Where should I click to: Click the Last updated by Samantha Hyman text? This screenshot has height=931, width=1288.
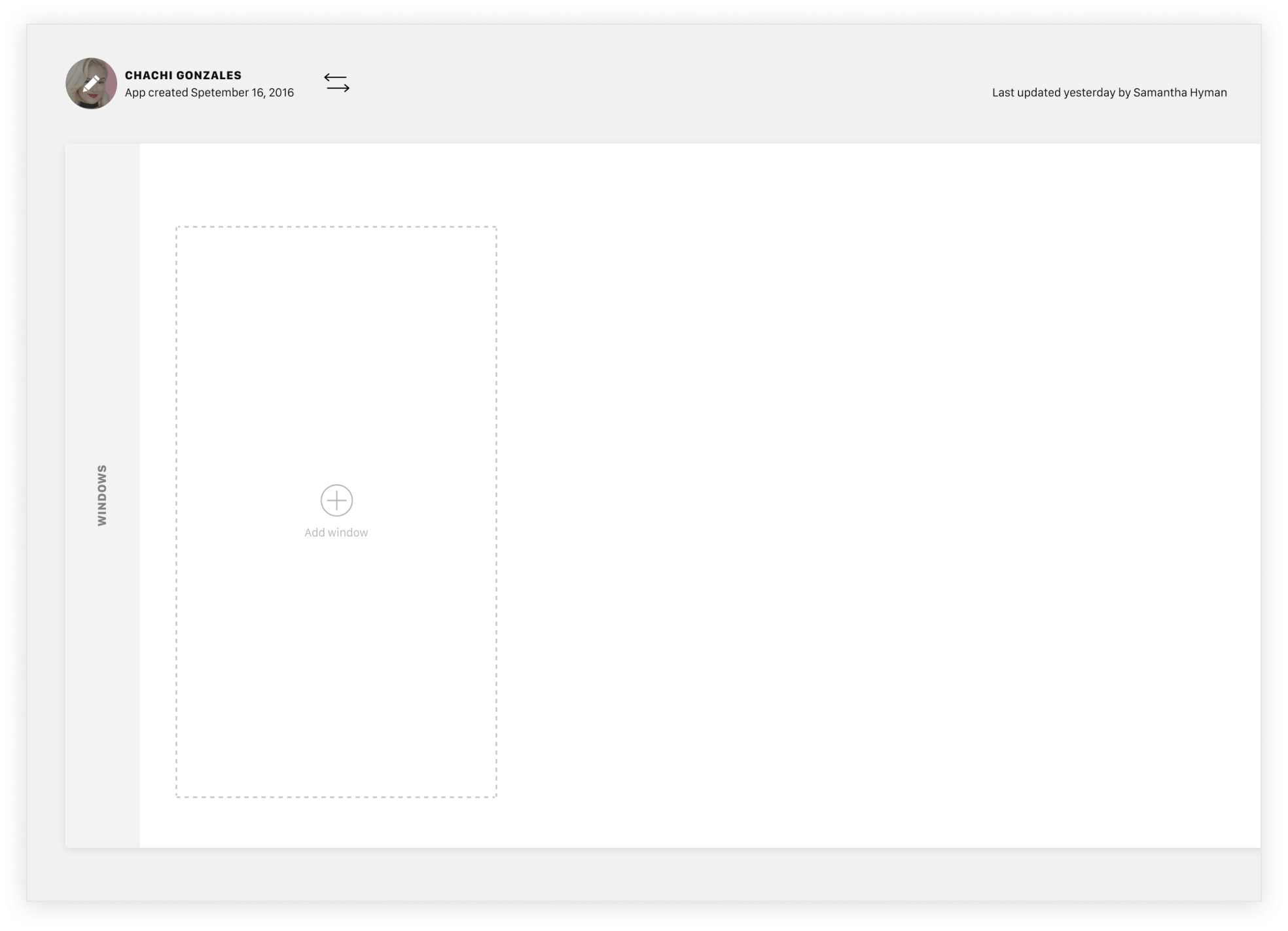(x=1109, y=92)
